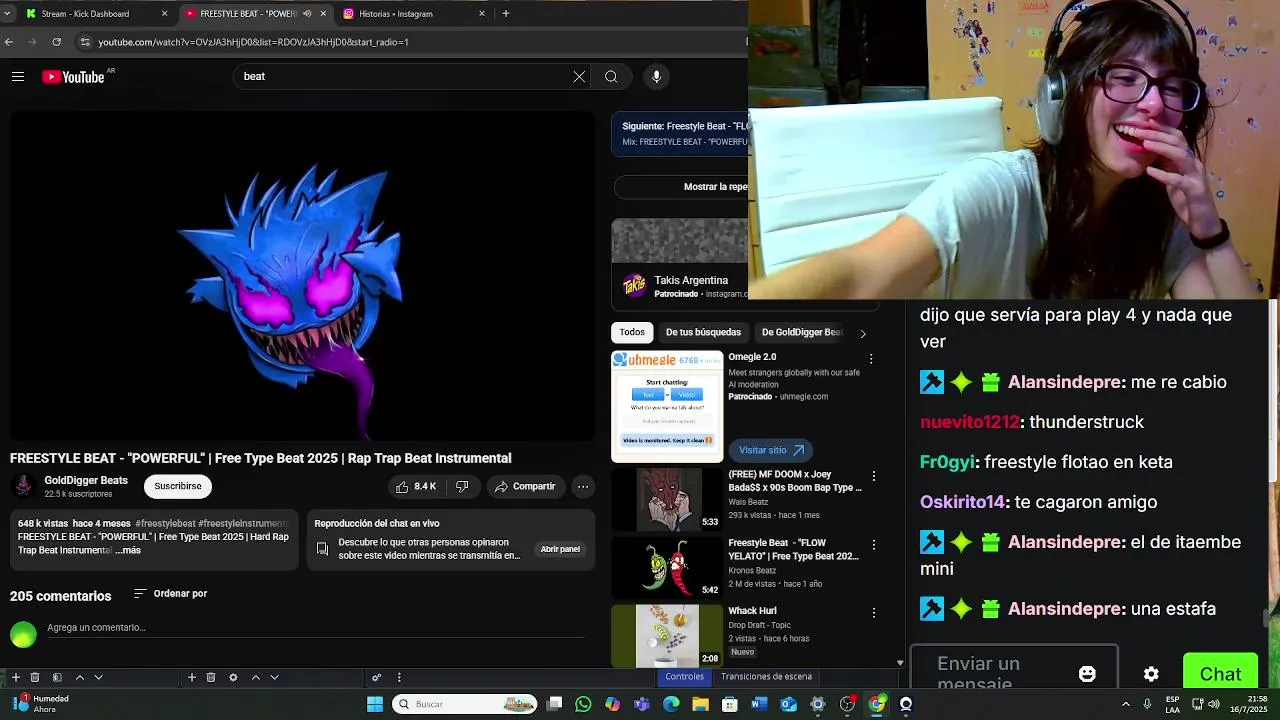This screenshot has width=1280, height=720.
Task: Open a new browser tab
Action: coord(506,14)
